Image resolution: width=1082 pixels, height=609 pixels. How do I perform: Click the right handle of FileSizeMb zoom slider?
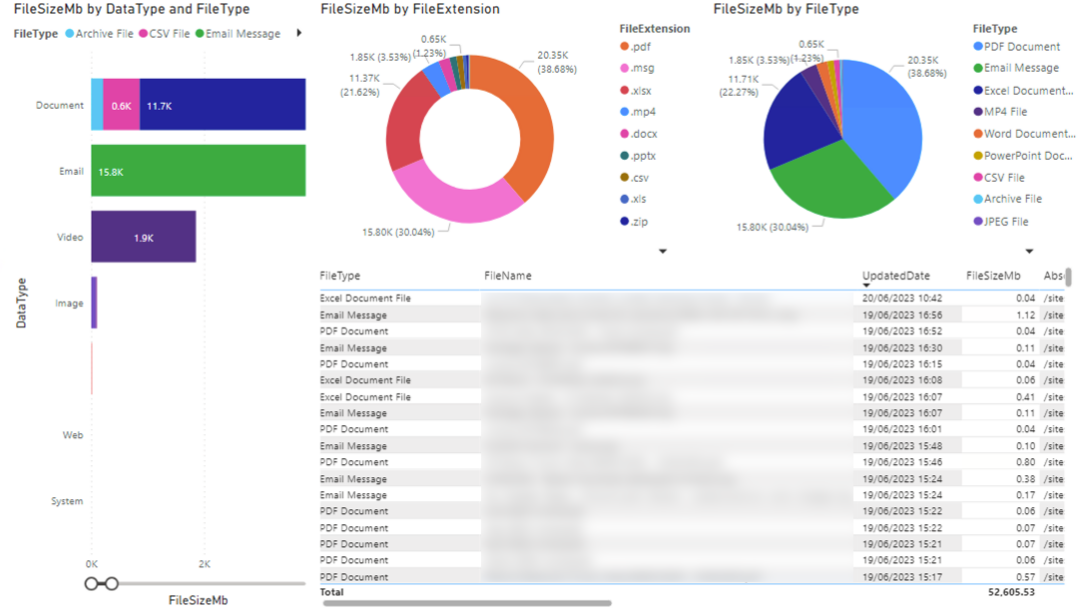pos(112,583)
